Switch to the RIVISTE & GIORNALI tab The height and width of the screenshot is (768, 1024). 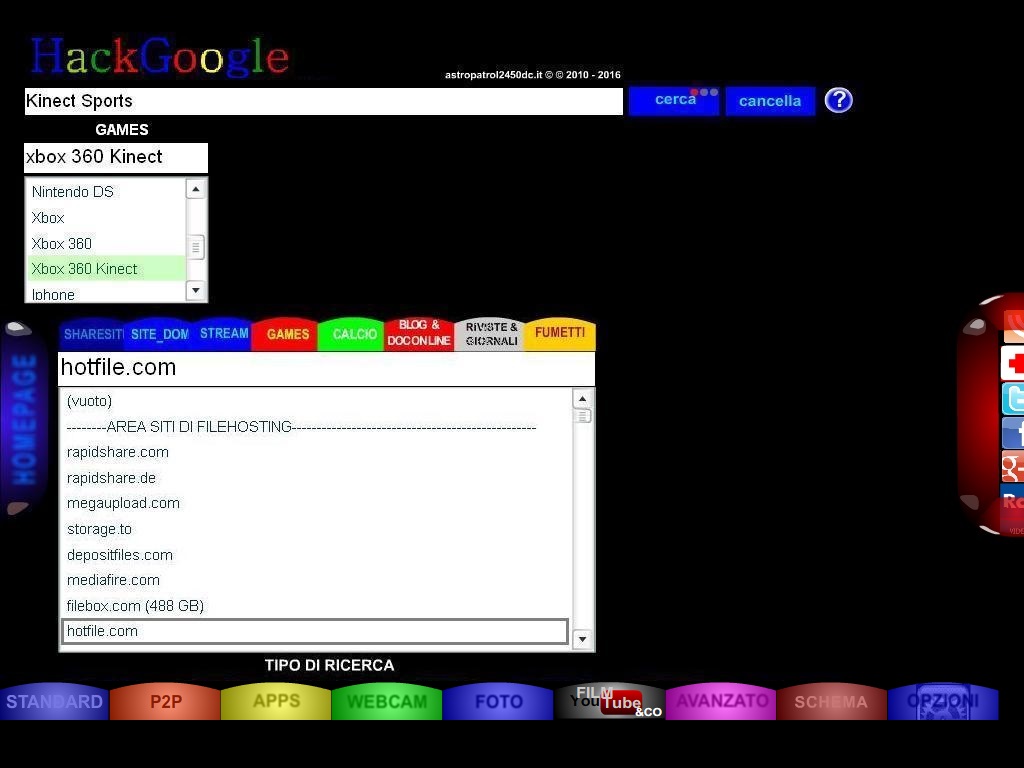[x=491, y=334]
